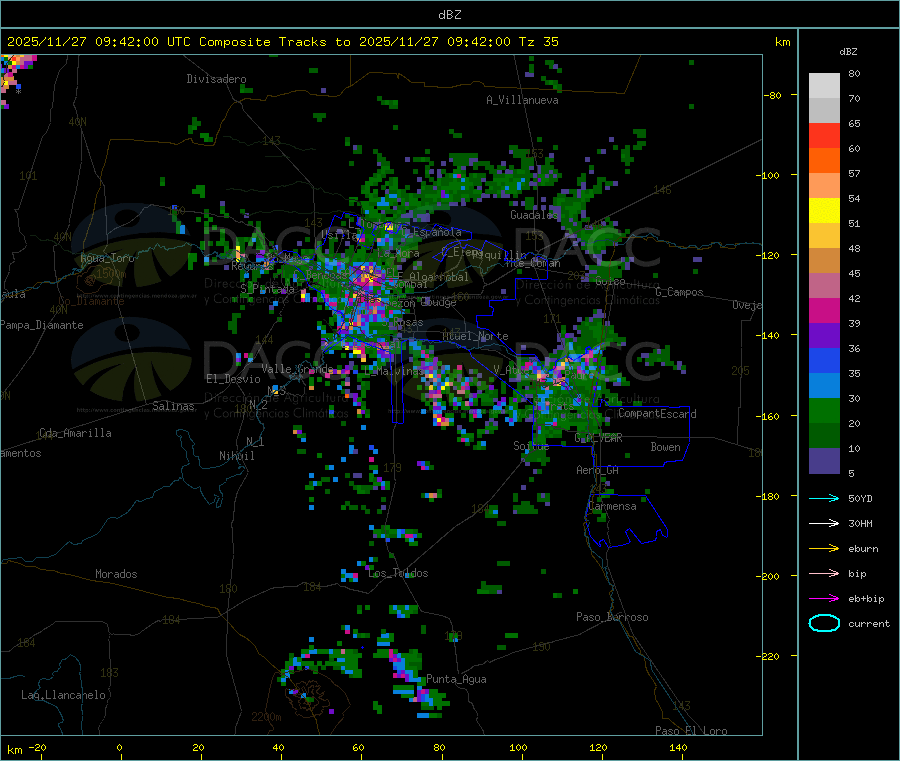The width and height of the screenshot is (900, 761).
Task: Click the 0 km horizontal axis label
Action: tap(119, 747)
